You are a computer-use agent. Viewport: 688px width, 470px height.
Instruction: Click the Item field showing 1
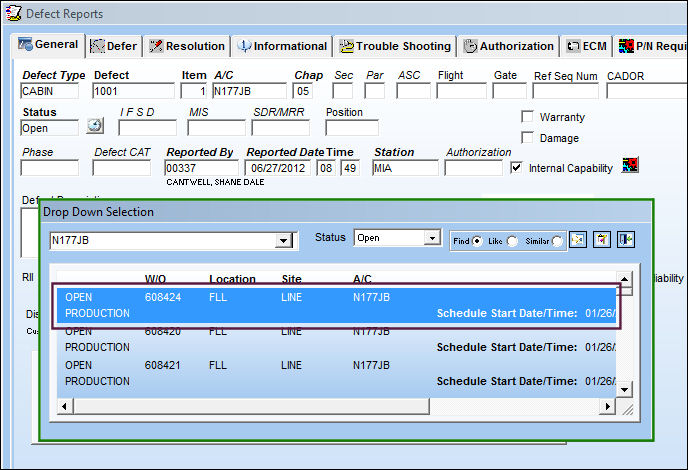(x=194, y=91)
